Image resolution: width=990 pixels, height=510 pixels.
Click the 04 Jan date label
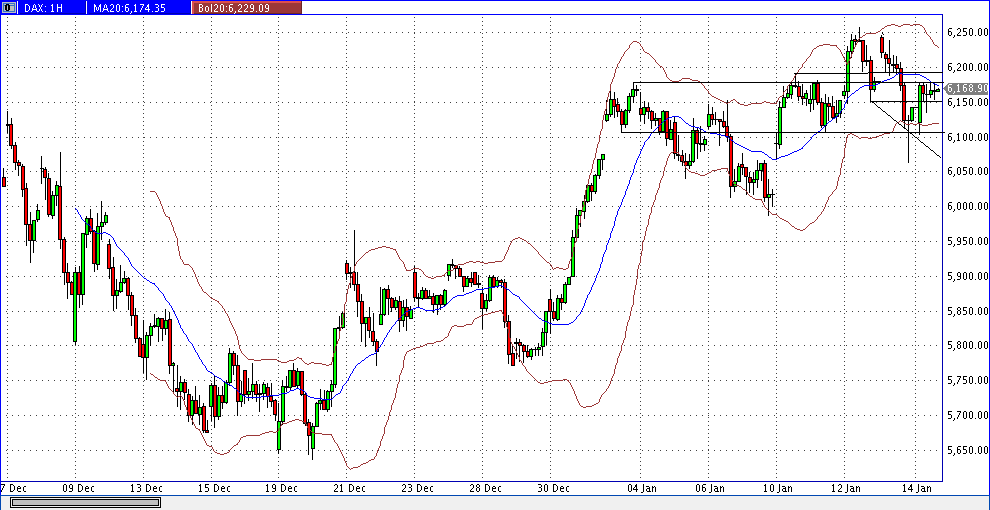tap(643, 488)
